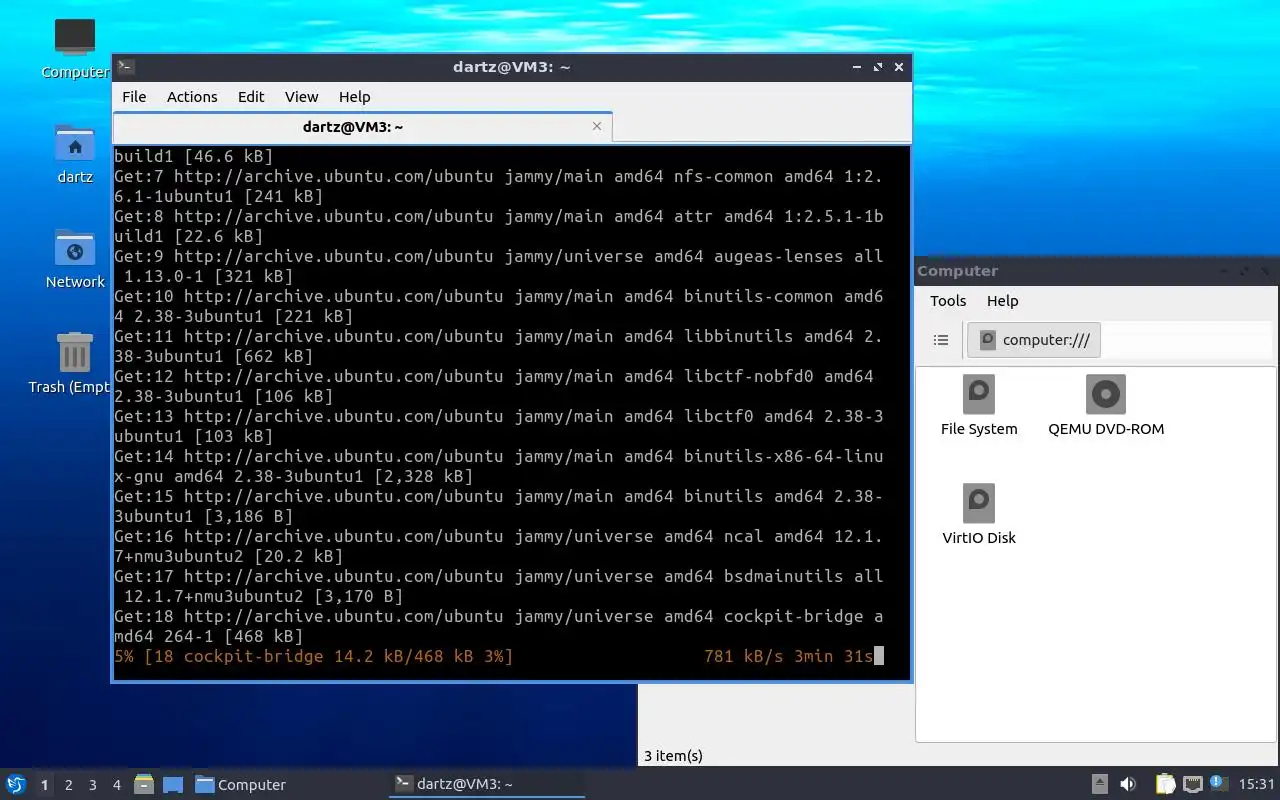Screen dimensions: 1280x800
Task: Open the Network desktop icon
Action: tap(75, 259)
